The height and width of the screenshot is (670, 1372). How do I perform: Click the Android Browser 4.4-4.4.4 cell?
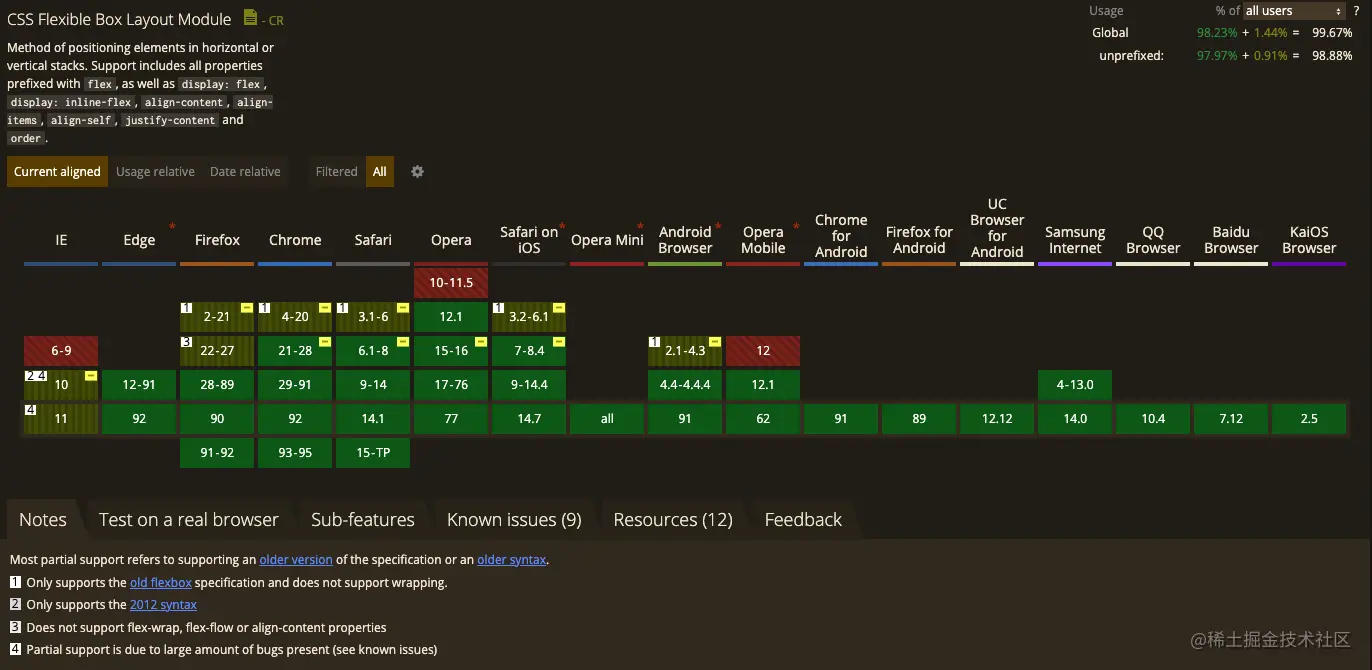685,385
